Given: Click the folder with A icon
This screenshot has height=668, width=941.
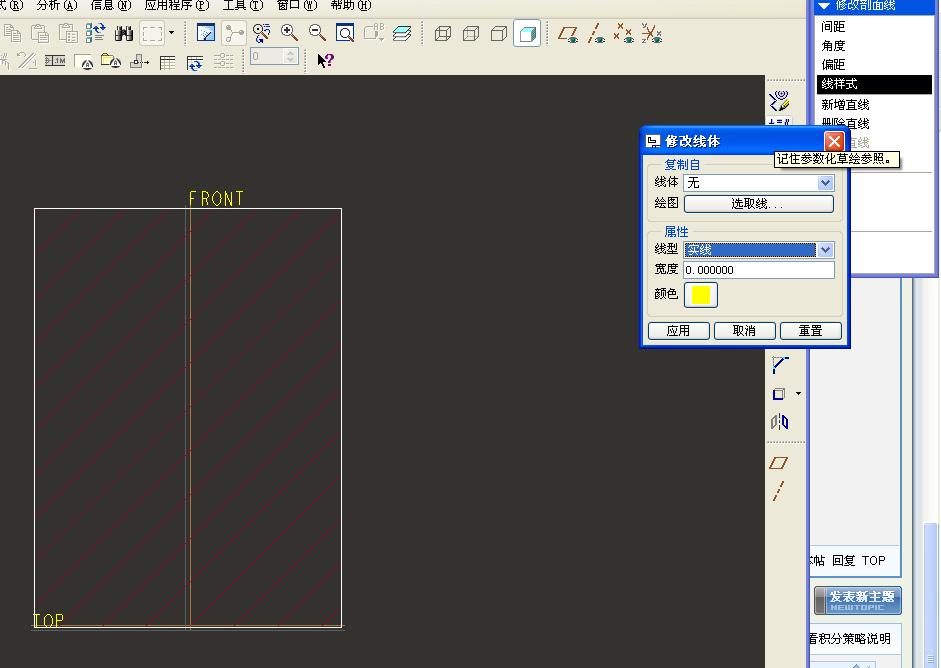Looking at the screenshot, I should point(111,61).
